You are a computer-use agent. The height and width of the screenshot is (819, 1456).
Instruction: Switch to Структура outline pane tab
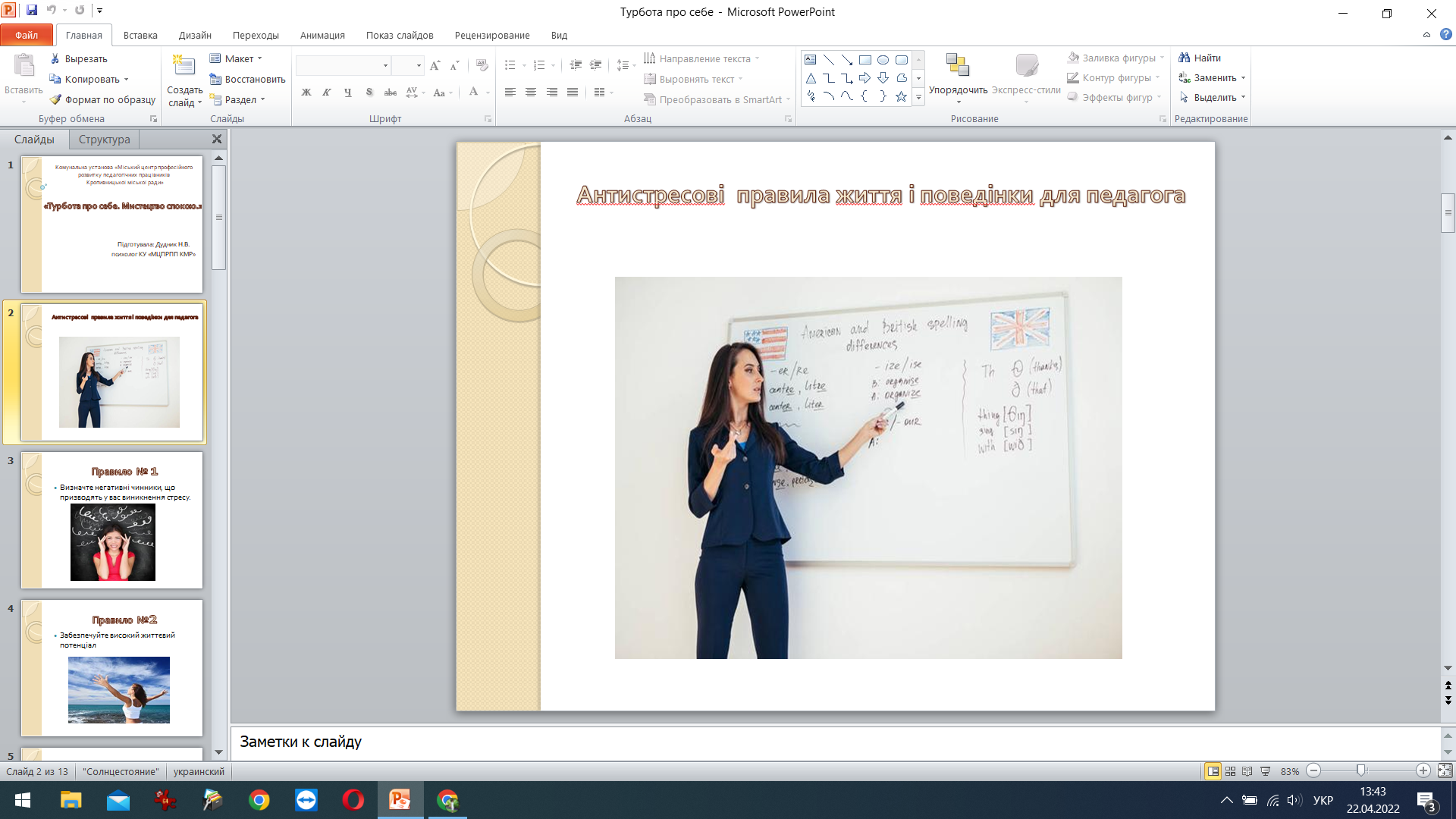coord(104,140)
